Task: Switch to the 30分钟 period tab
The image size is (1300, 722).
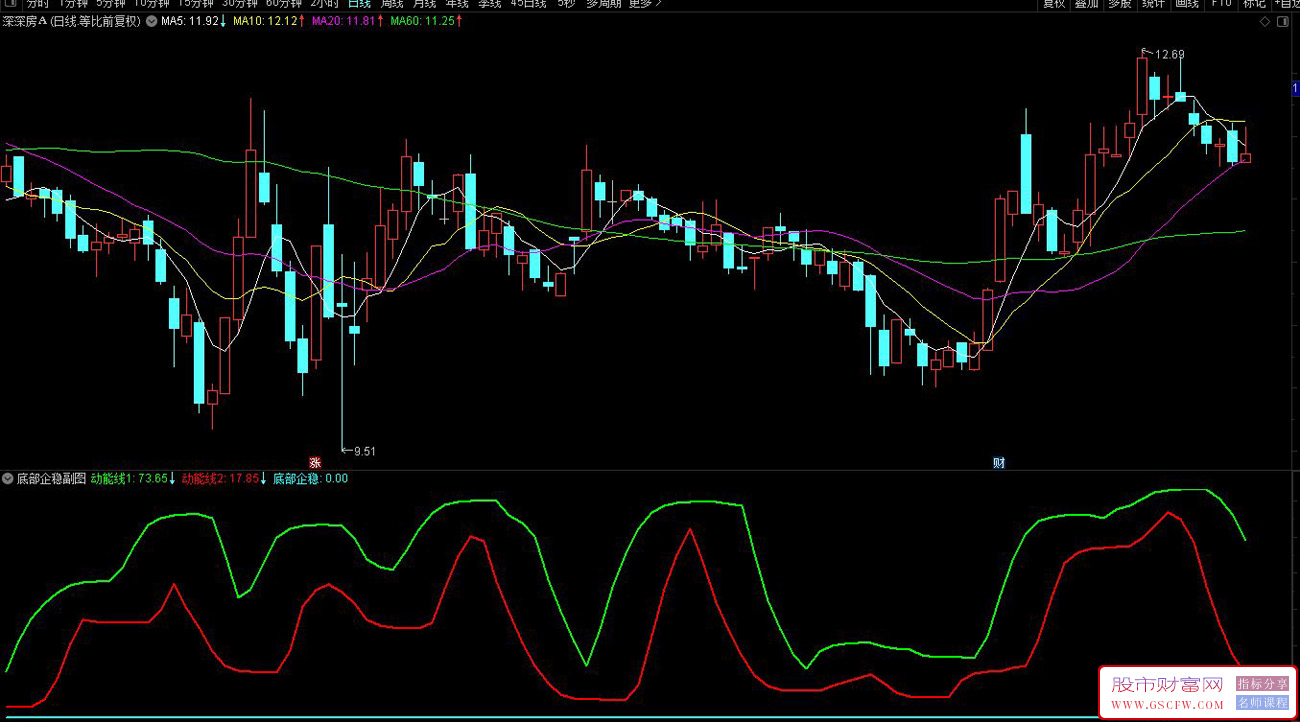Action: [240, 4]
